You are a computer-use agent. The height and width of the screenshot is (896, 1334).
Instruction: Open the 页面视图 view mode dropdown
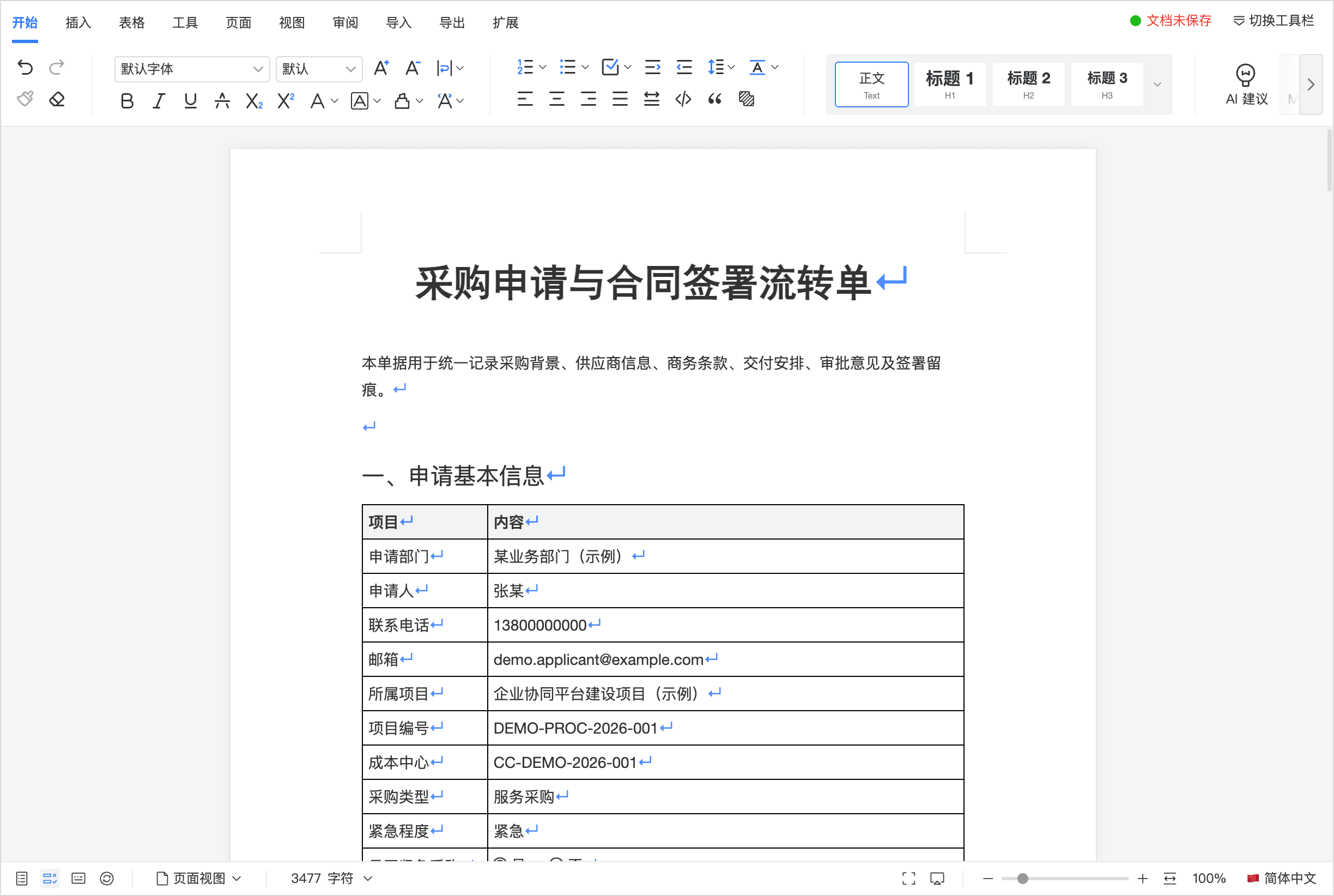[x=199, y=878]
